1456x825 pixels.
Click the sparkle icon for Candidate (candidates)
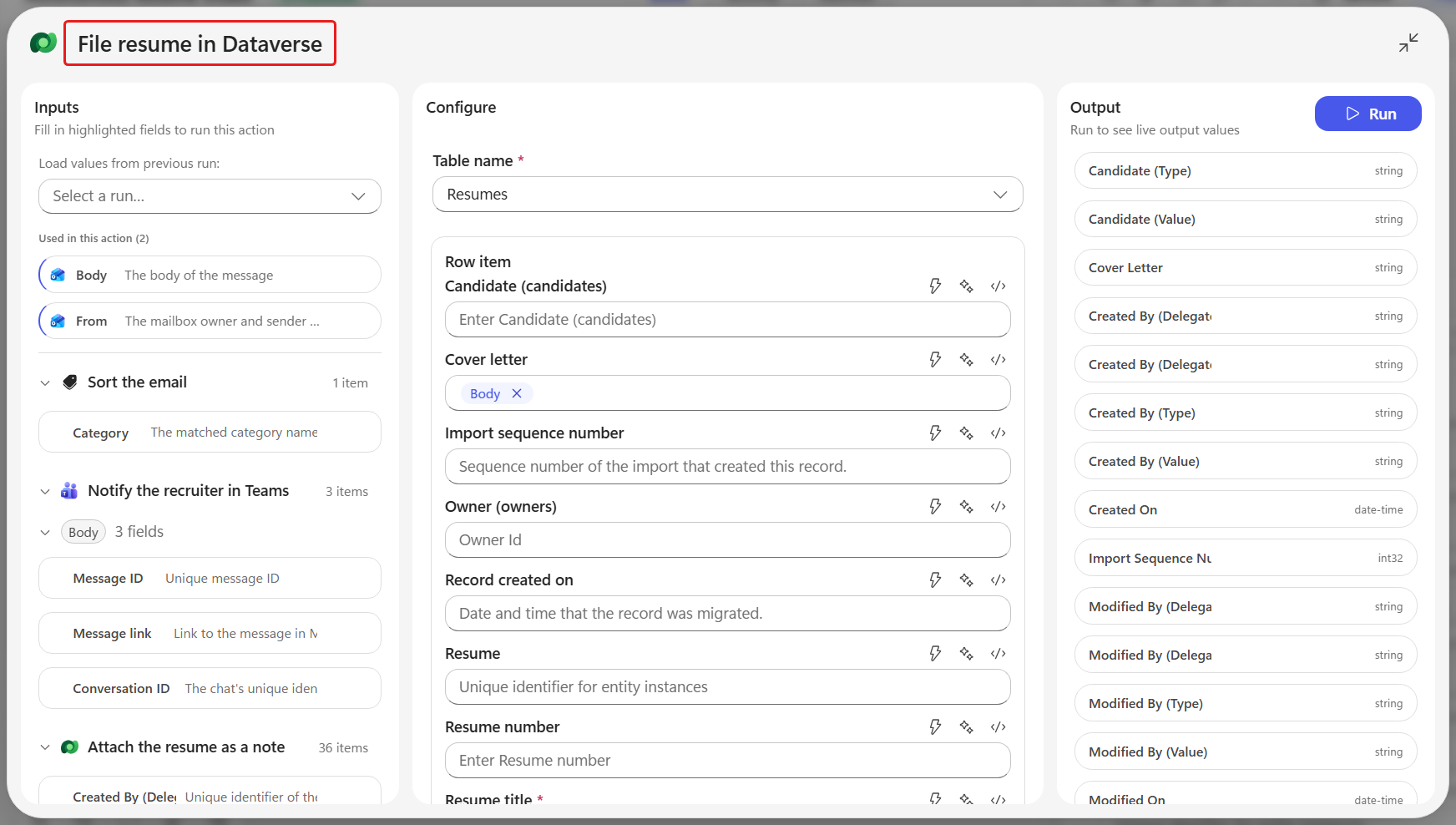click(x=966, y=286)
